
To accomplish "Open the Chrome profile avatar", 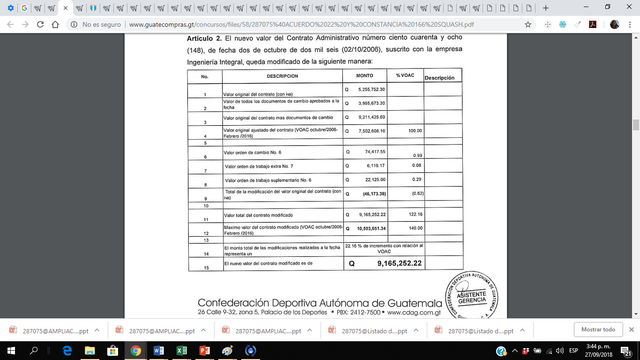I will (x=614, y=24).
